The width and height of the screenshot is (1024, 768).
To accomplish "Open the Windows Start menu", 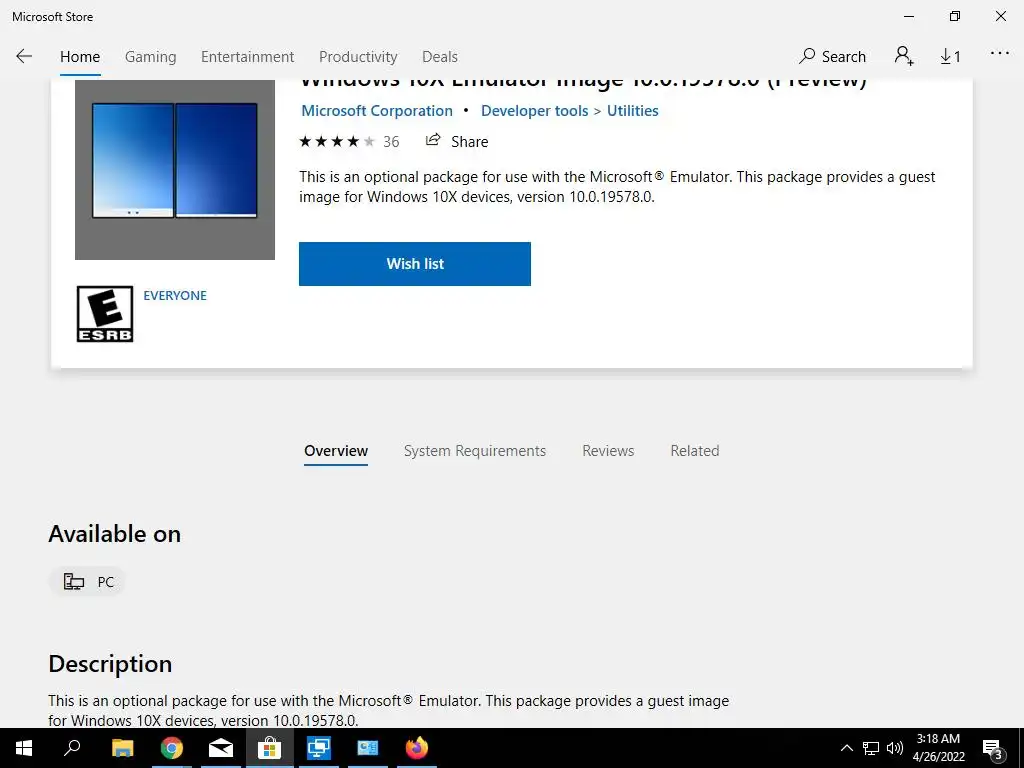I will 24,748.
